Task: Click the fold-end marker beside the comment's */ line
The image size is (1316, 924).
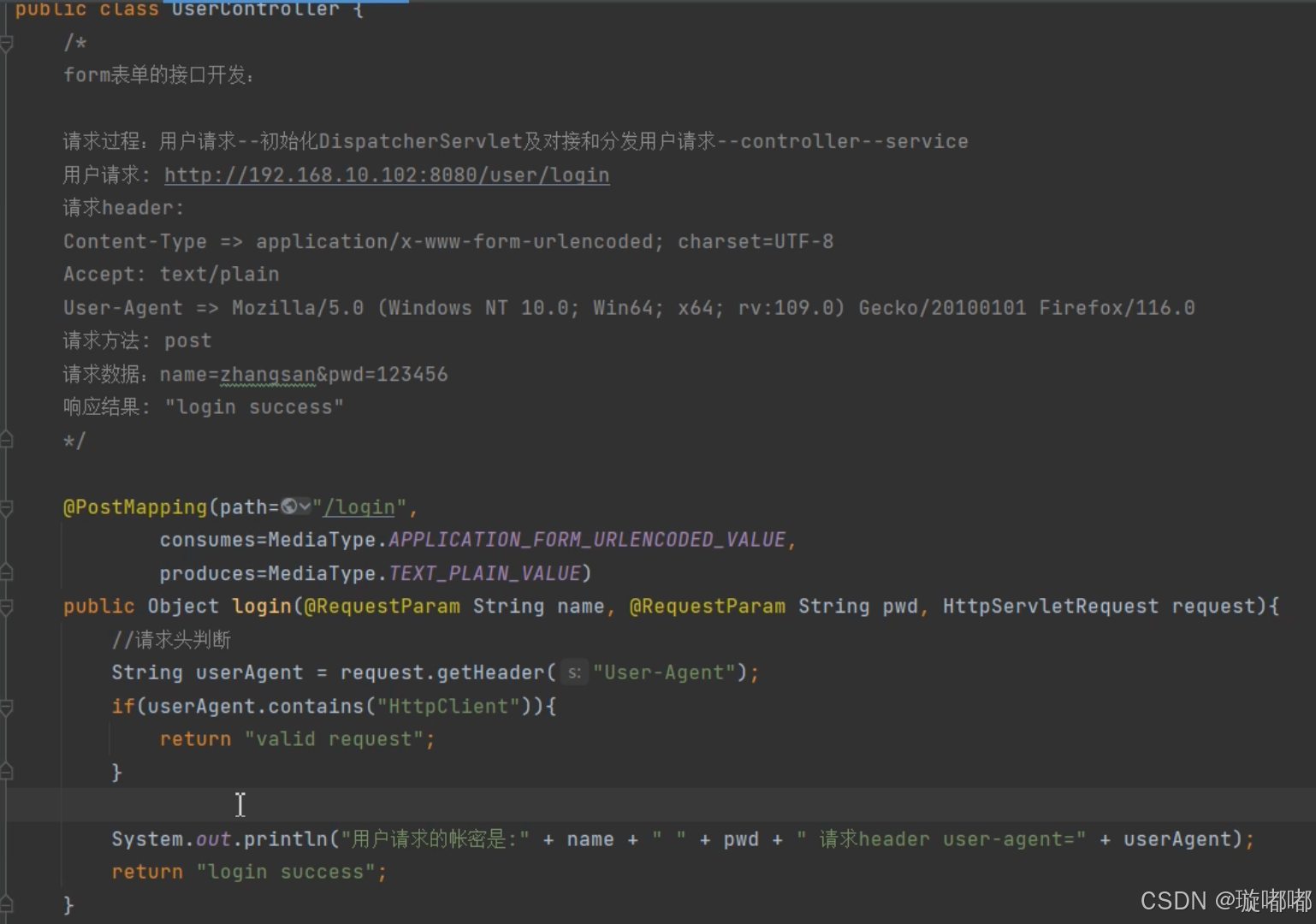Action: coord(7,440)
